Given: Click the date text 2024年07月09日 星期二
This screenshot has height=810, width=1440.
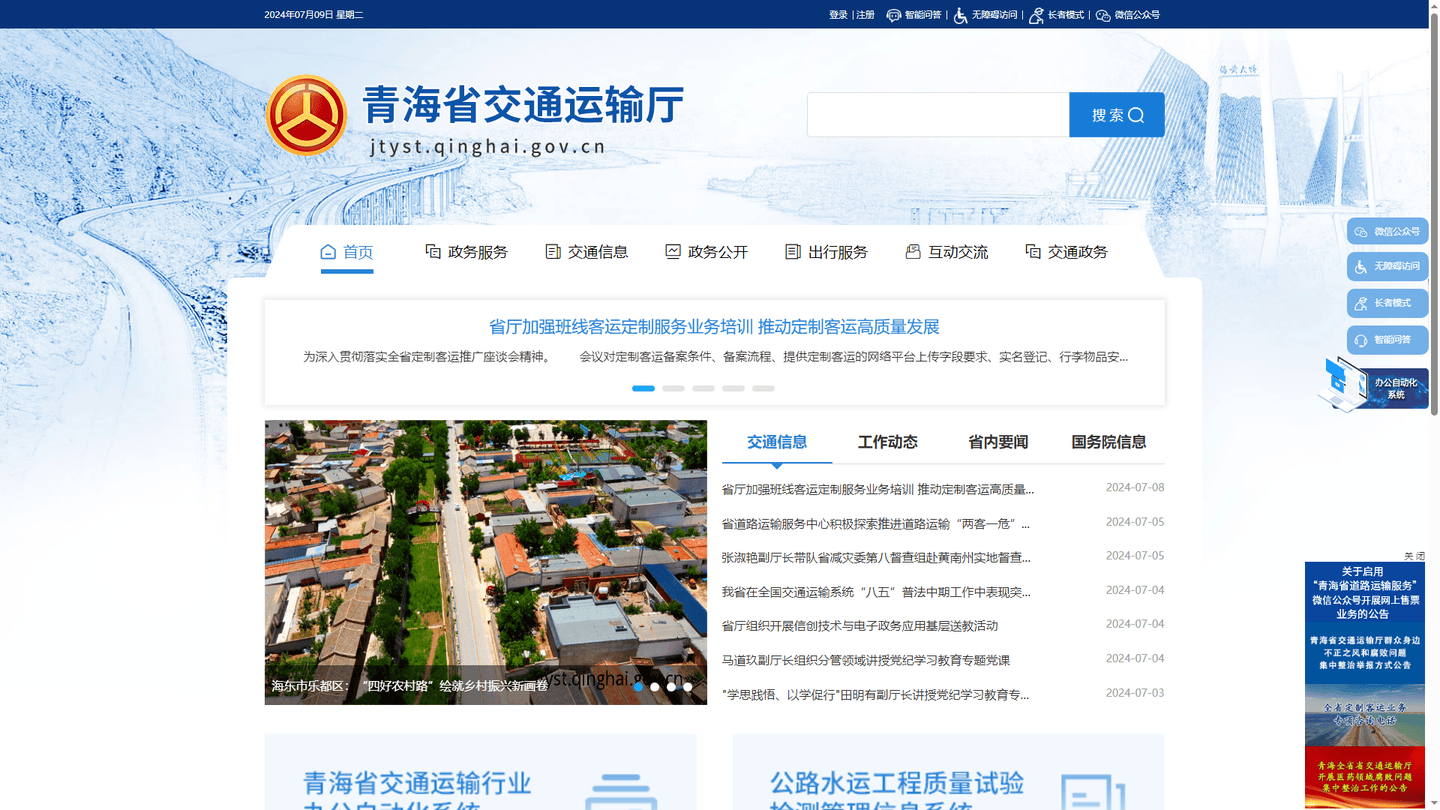Looking at the screenshot, I should click(314, 15).
